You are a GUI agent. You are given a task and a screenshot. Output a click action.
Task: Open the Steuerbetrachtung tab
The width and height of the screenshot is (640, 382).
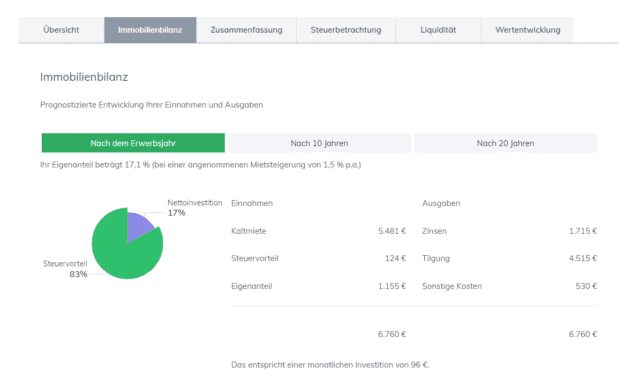pyautogui.click(x=346, y=30)
